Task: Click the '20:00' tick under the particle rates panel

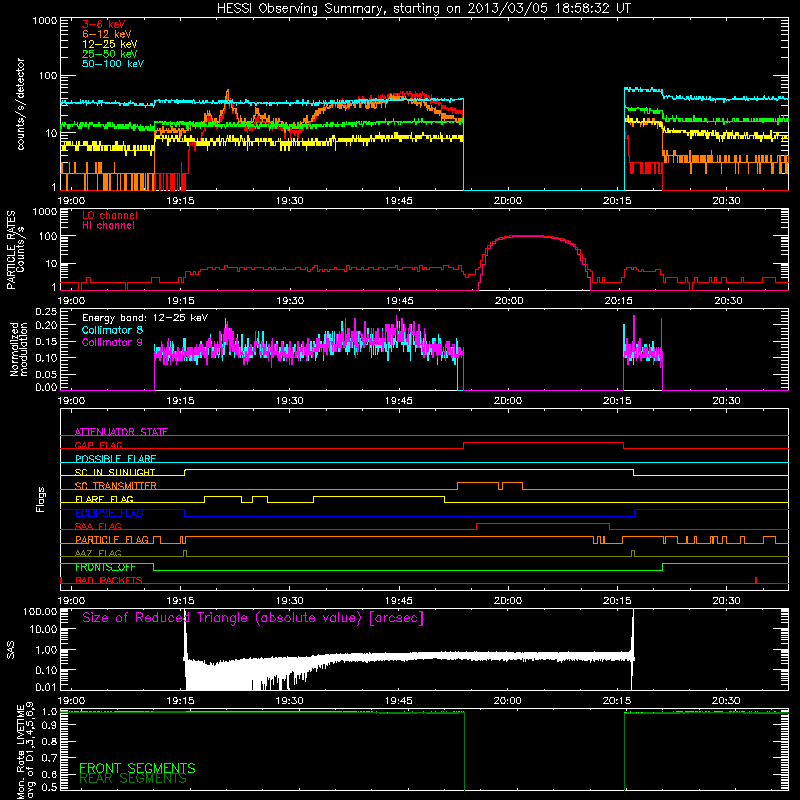Action: [509, 301]
